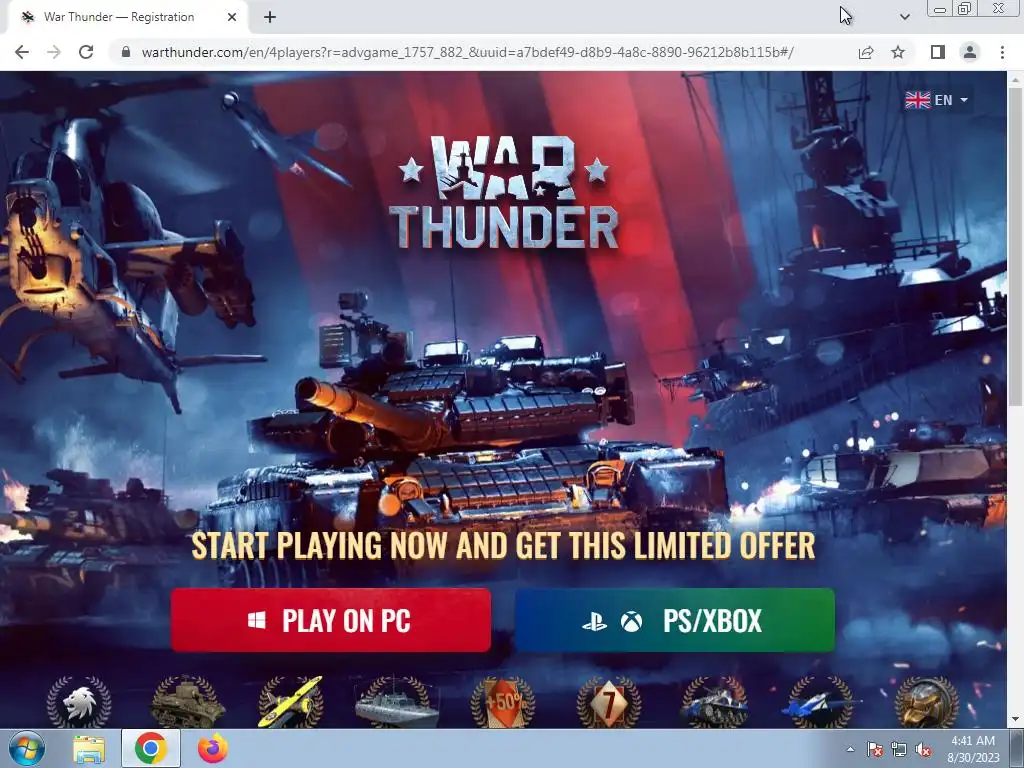This screenshot has width=1024, height=768.
Task: Click the blue-white tank bonus badge
Action: tap(714, 702)
